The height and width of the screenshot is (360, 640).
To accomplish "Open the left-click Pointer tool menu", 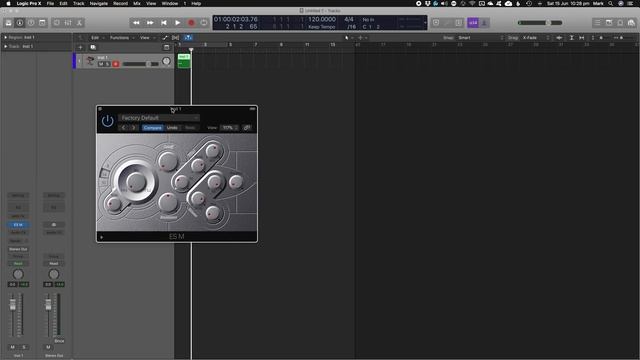I will tap(348, 38).
